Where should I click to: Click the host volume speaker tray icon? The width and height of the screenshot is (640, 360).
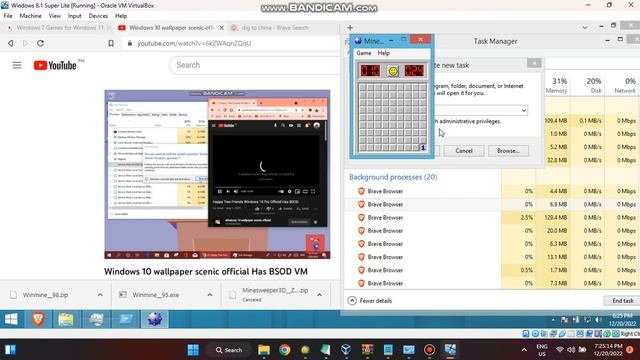(571, 350)
